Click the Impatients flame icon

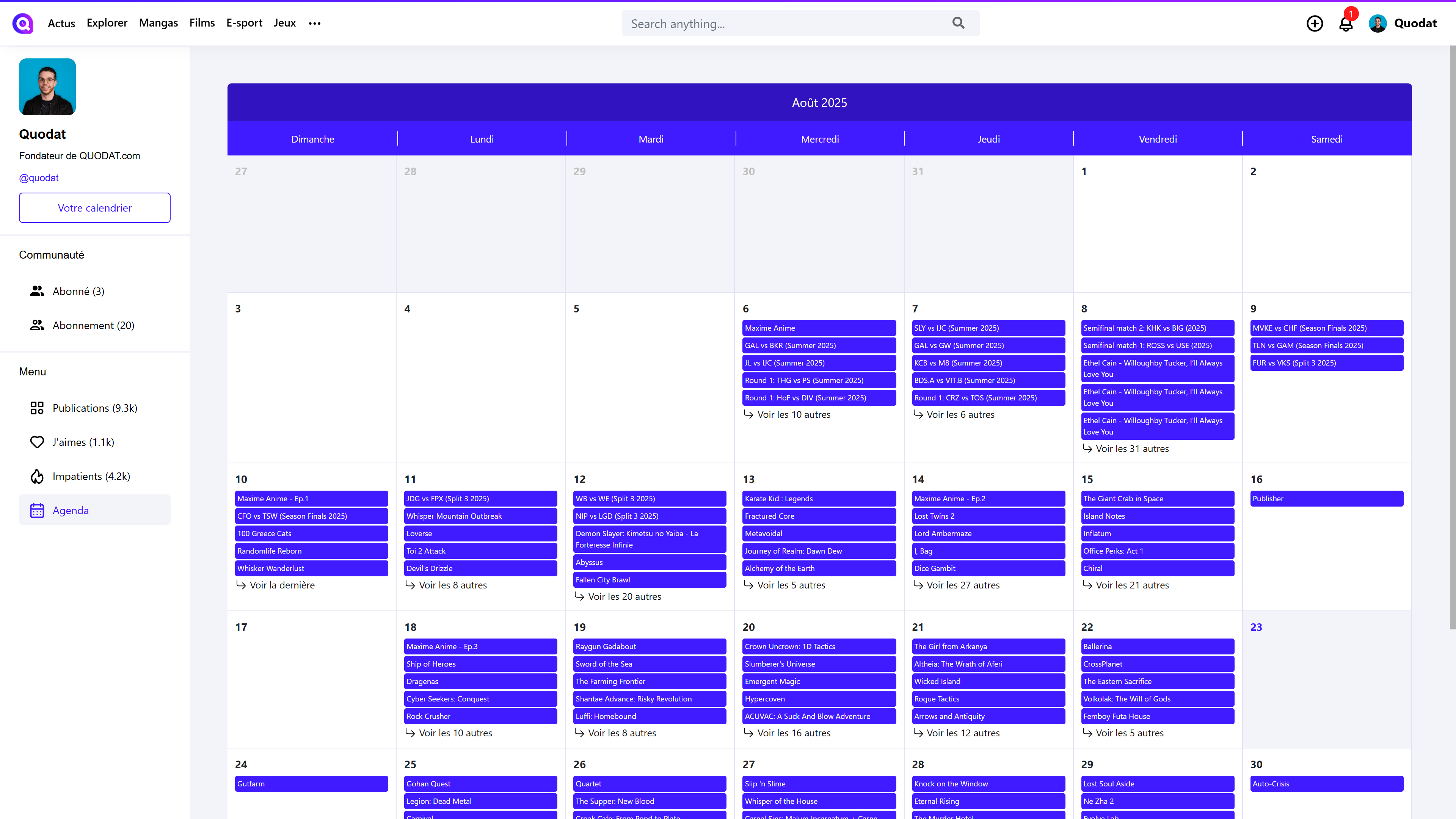pyautogui.click(x=37, y=477)
